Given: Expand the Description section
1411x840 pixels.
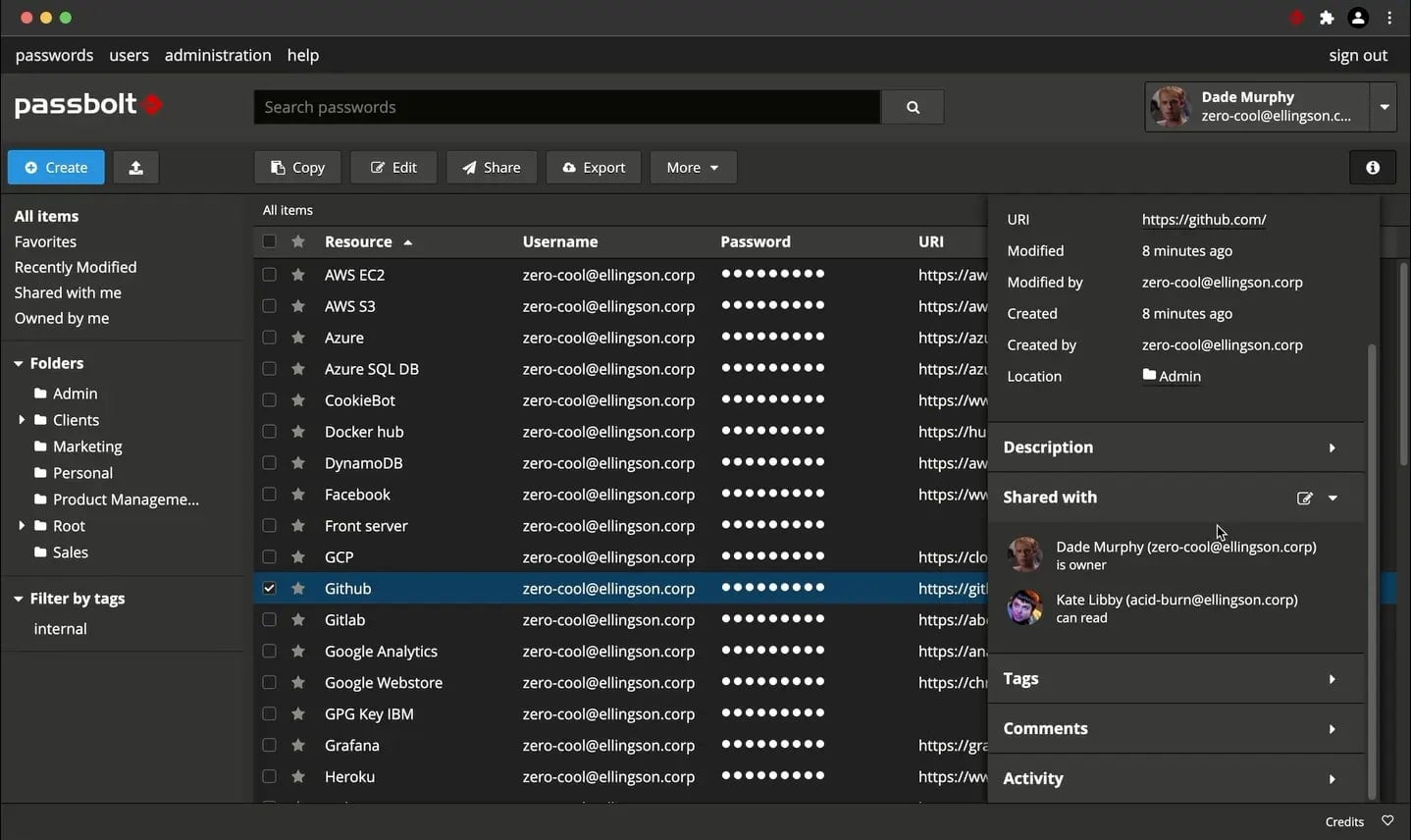Looking at the screenshot, I should pyautogui.click(x=1332, y=447).
